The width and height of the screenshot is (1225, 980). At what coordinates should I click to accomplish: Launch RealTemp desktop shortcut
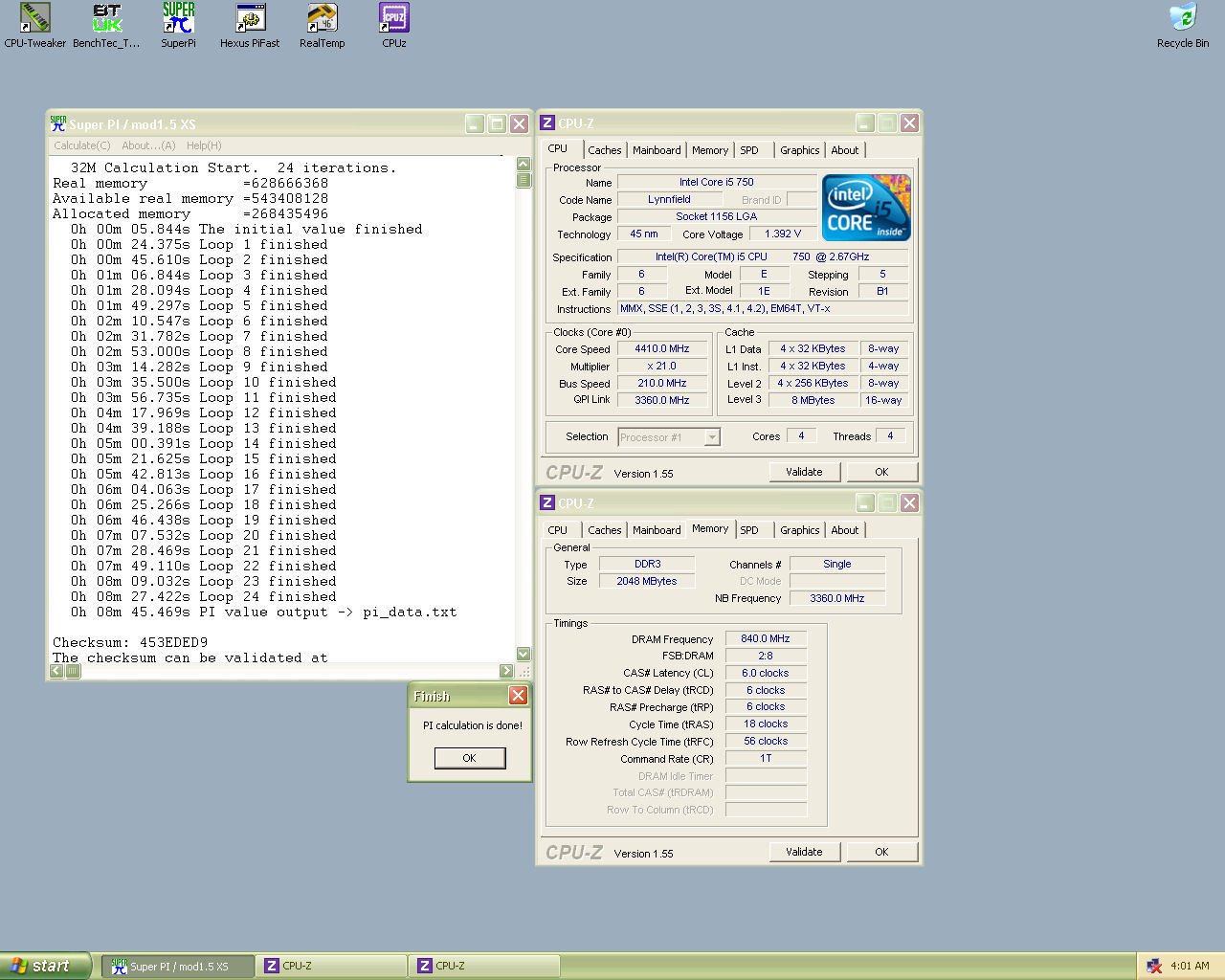click(x=322, y=19)
